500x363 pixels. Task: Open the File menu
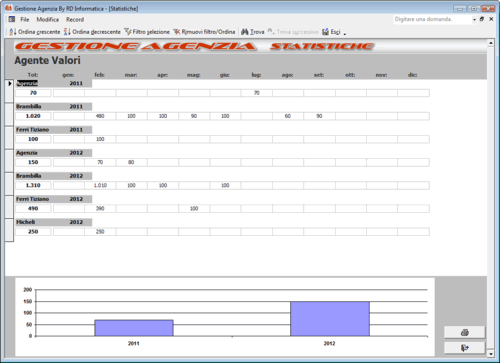click(x=25, y=19)
